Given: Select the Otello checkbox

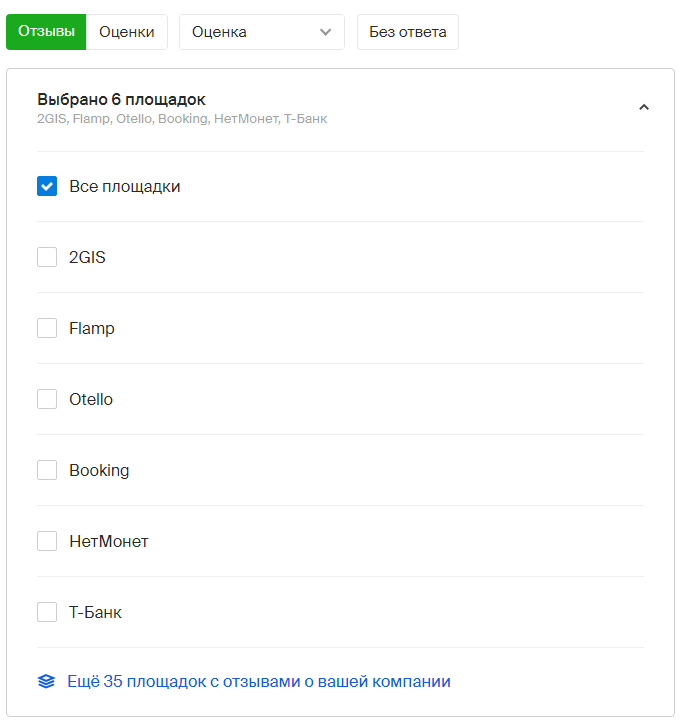Looking at the screenshot, I should point(47,399).
